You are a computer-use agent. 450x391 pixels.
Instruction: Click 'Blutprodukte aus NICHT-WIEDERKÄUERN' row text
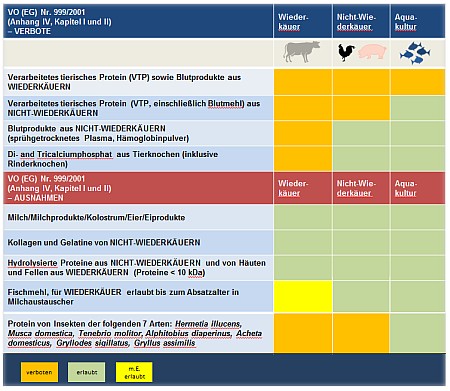click(x=98, y=133)
